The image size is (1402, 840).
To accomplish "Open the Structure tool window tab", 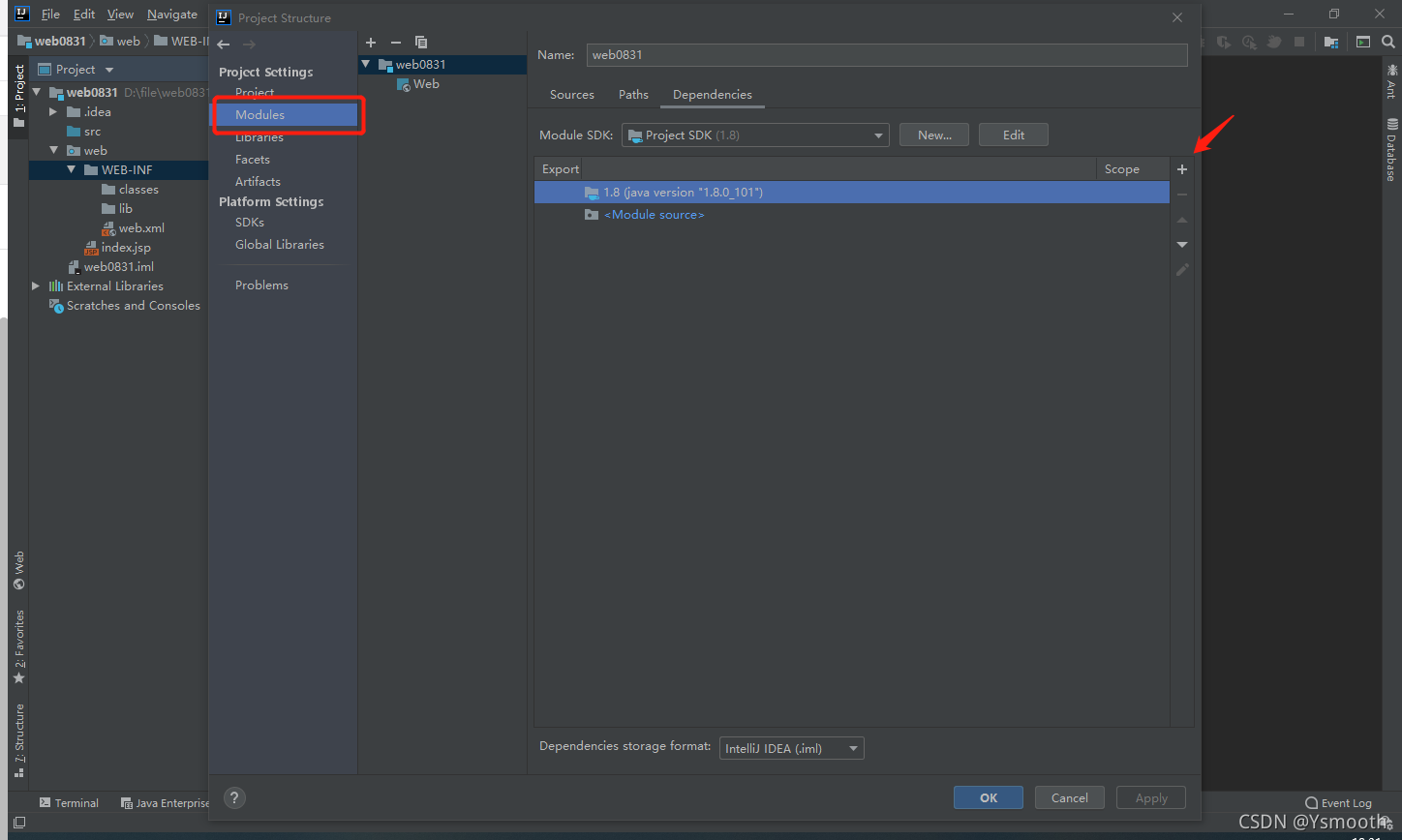I will click(18, 740).
